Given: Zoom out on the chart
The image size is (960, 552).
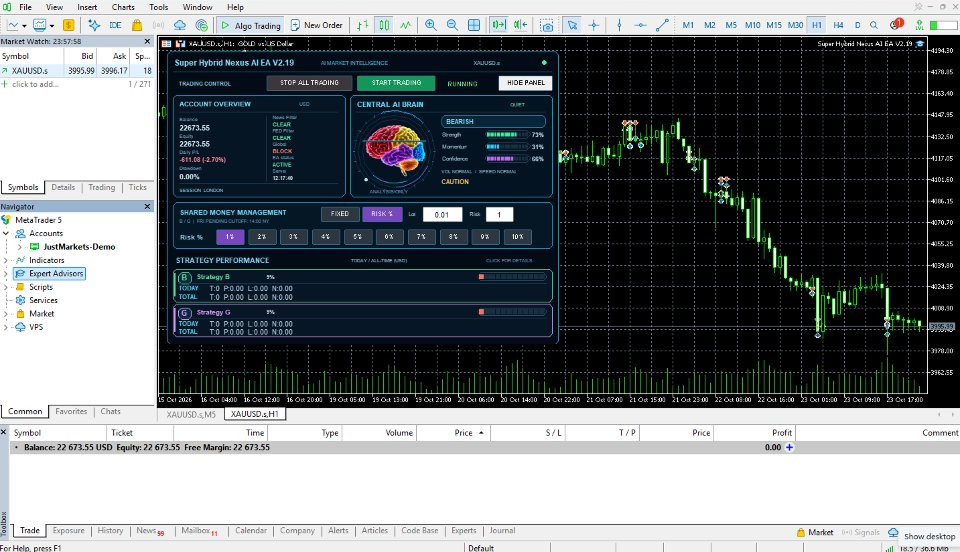Looking at the screenshot, I should coord(452,25).
